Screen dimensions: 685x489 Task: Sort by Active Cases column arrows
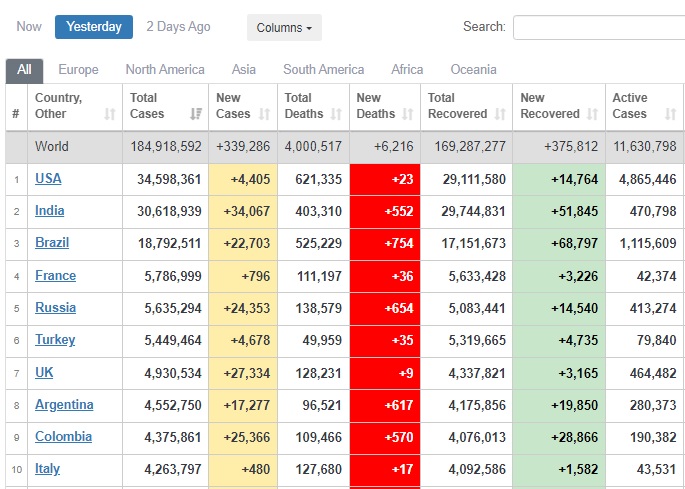671,114
